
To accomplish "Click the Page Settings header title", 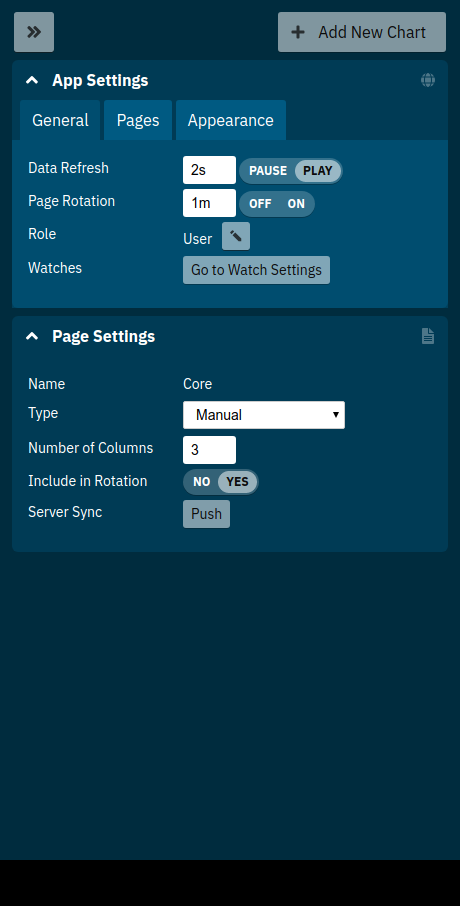I will point(103,336).
